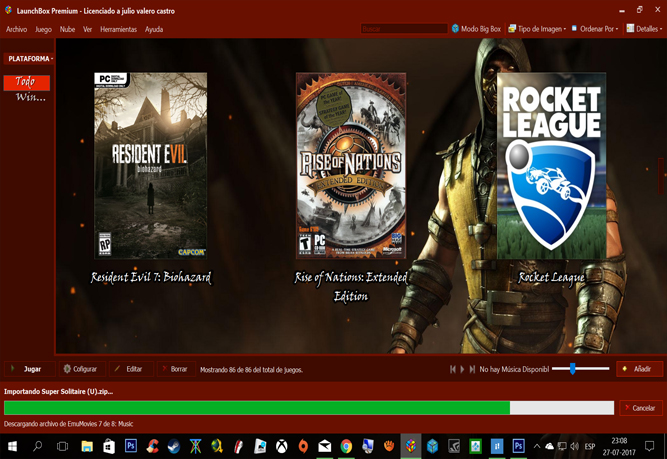The width and height of the screenshot is (667, 459).
Task: Select the Rocket League cover art
Action: click(x=552, y=165)
